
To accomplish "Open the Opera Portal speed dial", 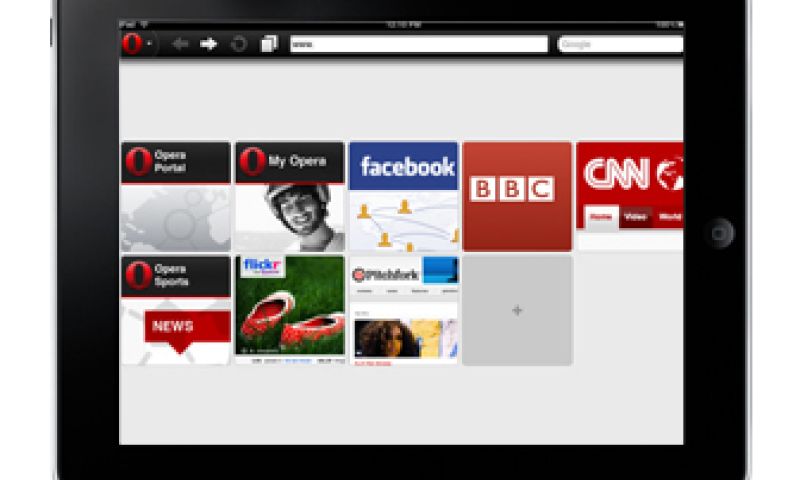I will (x=176, y=197).
